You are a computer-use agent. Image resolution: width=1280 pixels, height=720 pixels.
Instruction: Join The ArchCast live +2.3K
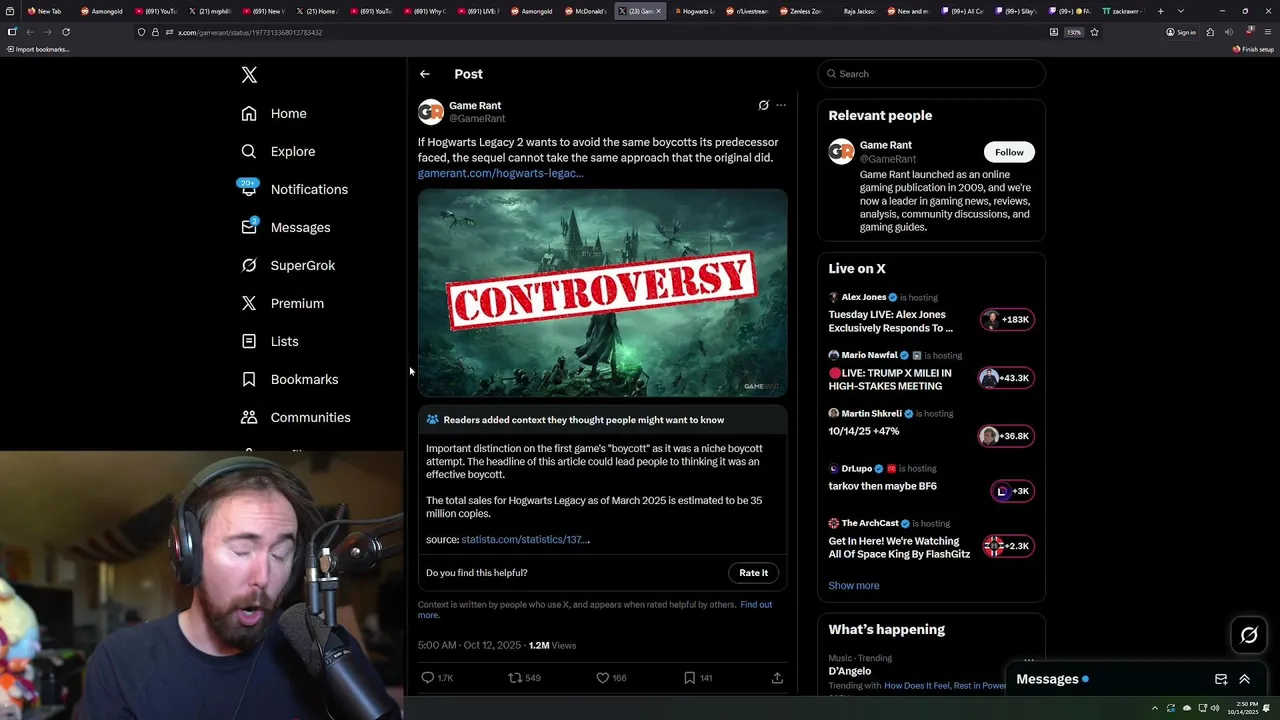tap(1009, 546)
